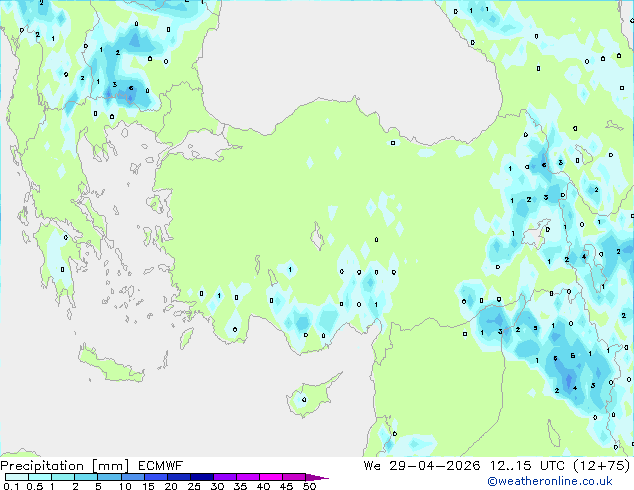Select the 2–5 mm legend swatch
Viewport: 634px width, 490px height.
tap(86, 477)
